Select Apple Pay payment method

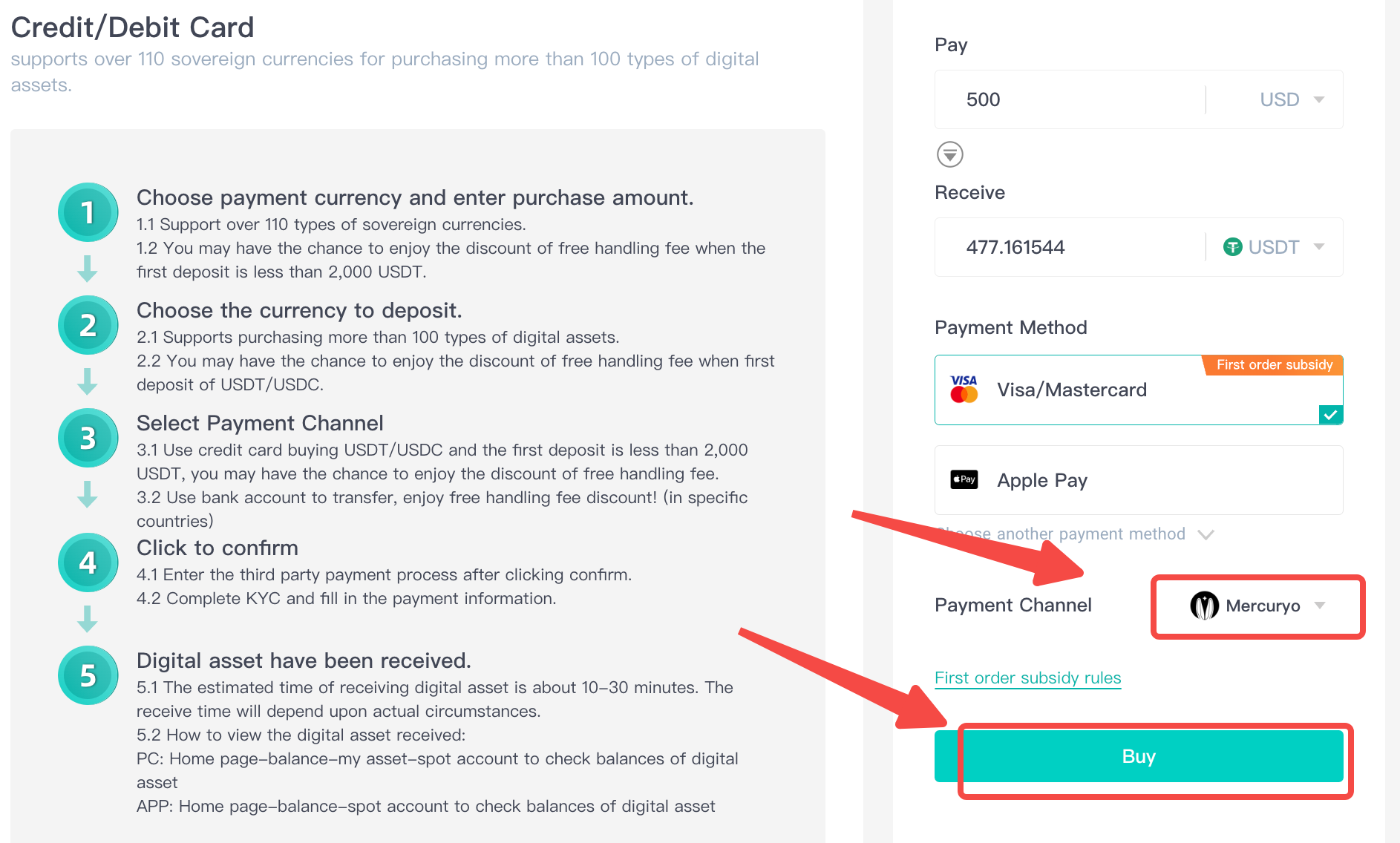(1139, 480)
